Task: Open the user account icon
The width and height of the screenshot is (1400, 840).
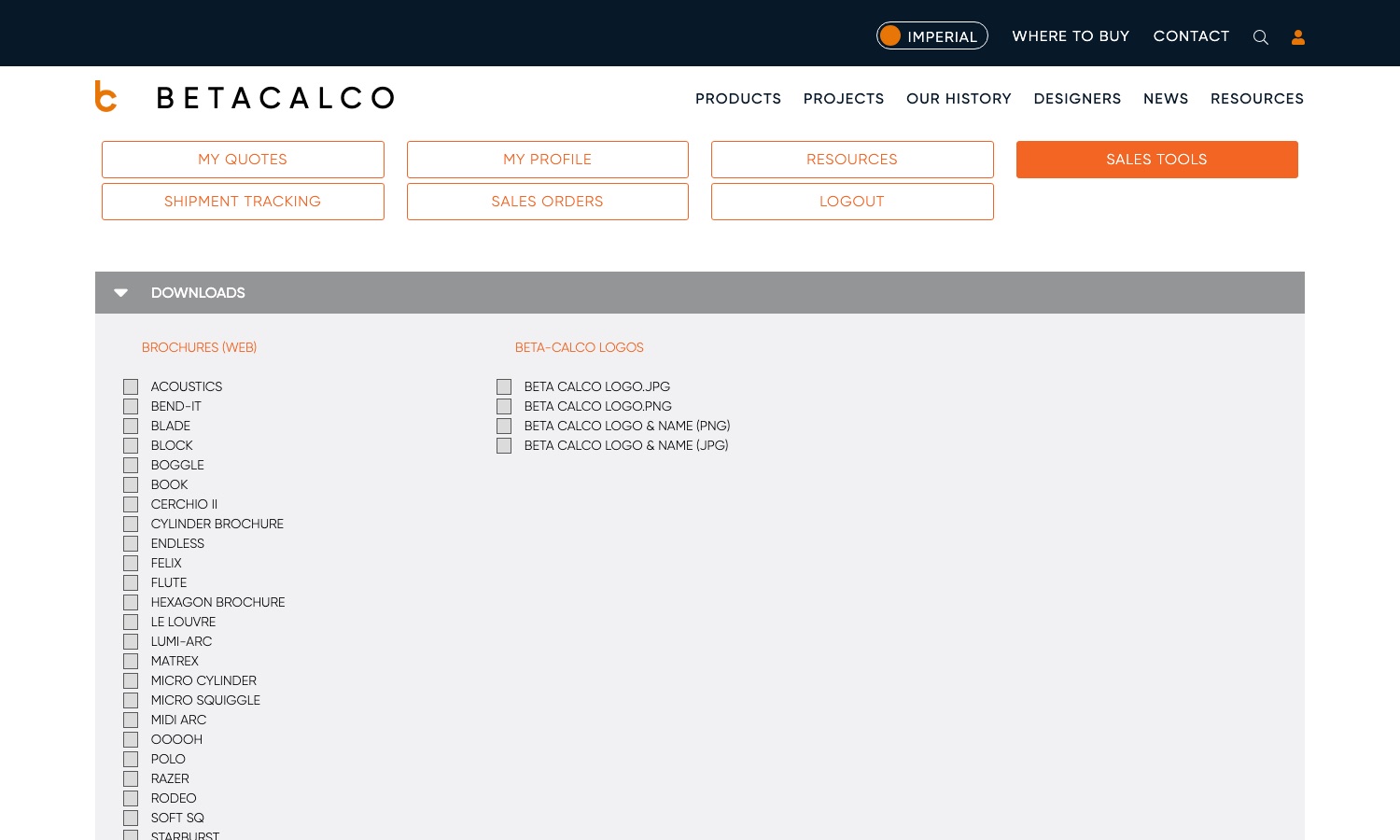Action: click(x=1298, y=37)
